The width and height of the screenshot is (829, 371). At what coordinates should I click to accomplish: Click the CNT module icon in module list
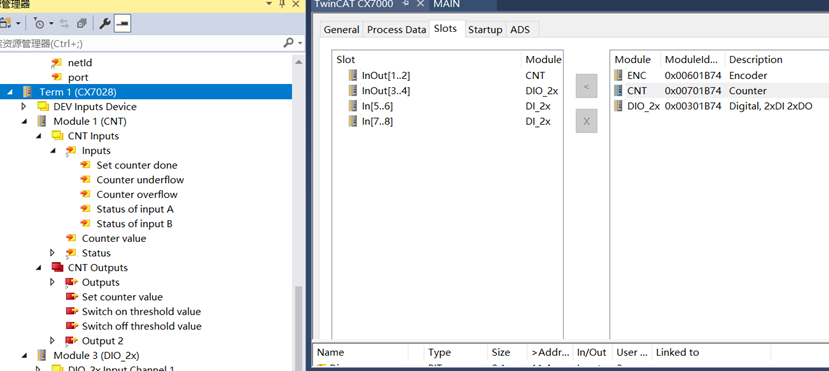(x=618, y=91)
